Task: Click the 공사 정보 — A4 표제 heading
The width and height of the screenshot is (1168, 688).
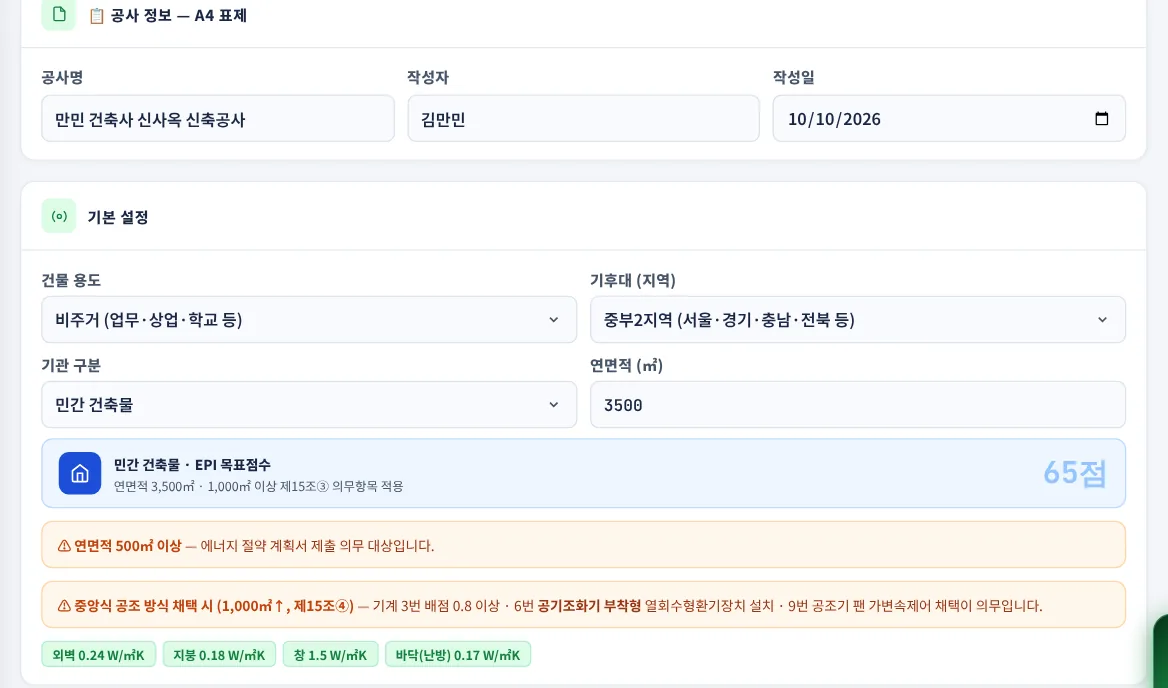Action: (x=179, y=16)
